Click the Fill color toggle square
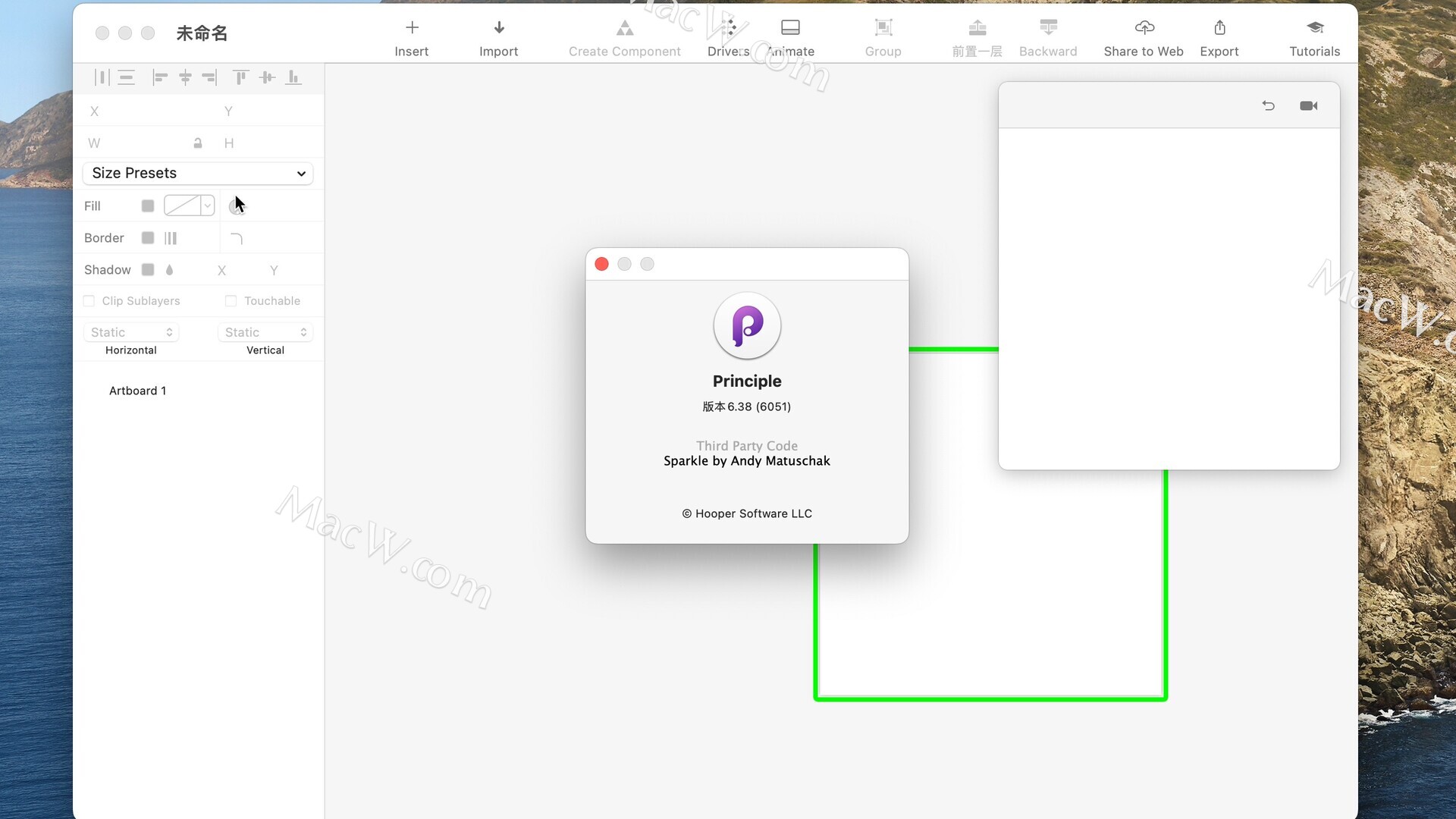 click(148, 206)
